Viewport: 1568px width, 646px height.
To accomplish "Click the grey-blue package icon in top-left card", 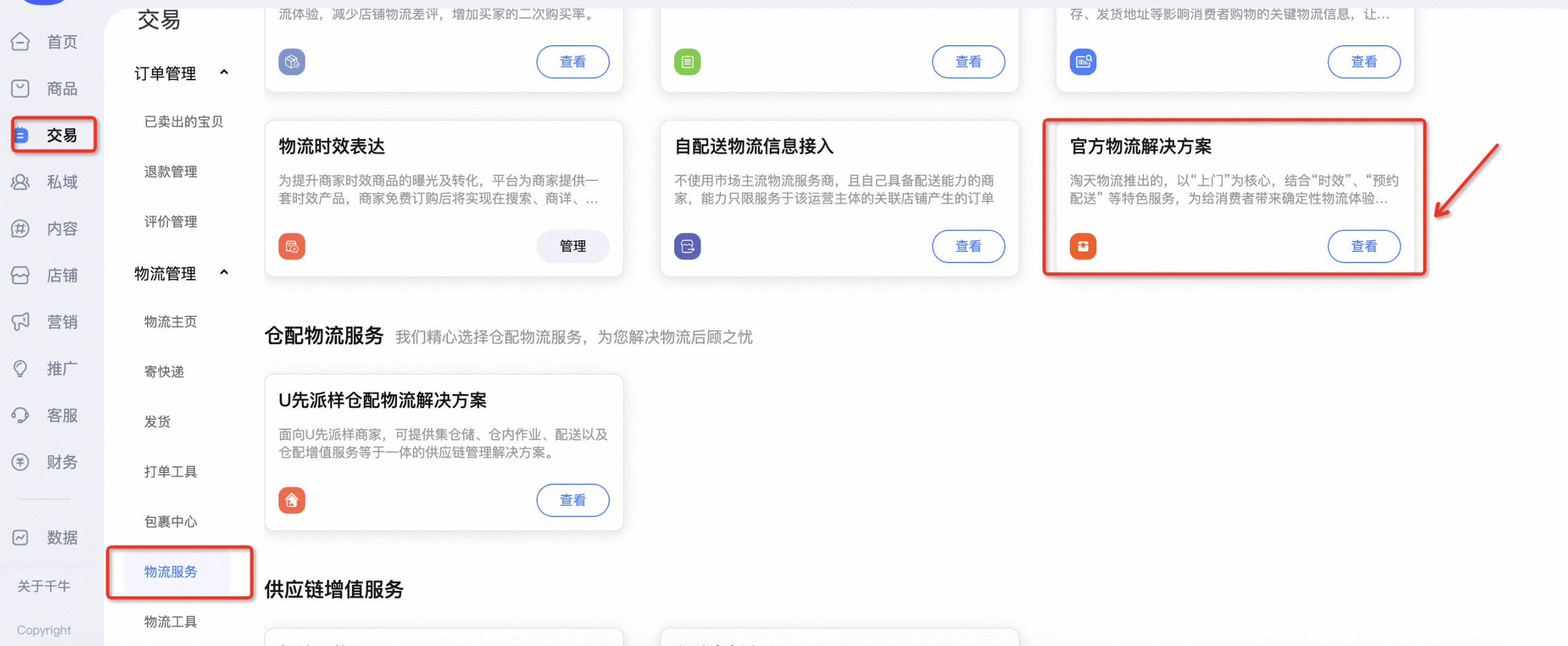I will (292, 62).
